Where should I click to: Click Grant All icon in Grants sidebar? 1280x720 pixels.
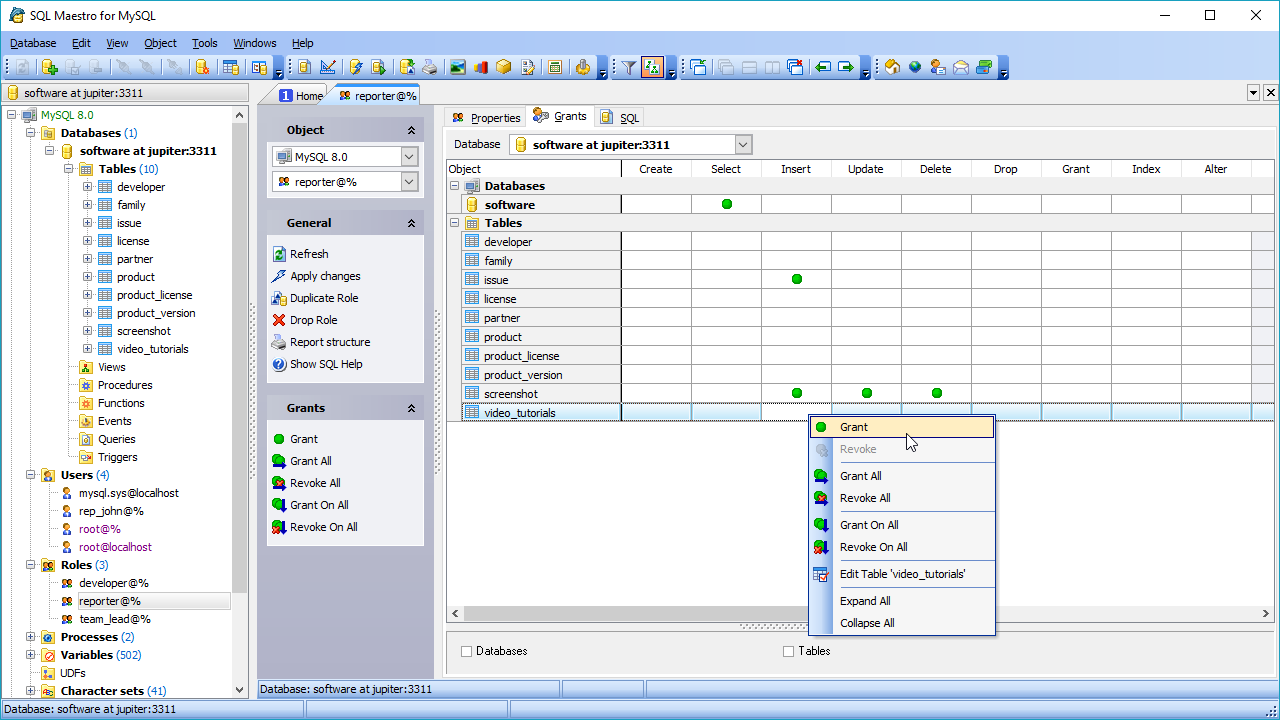280,461
